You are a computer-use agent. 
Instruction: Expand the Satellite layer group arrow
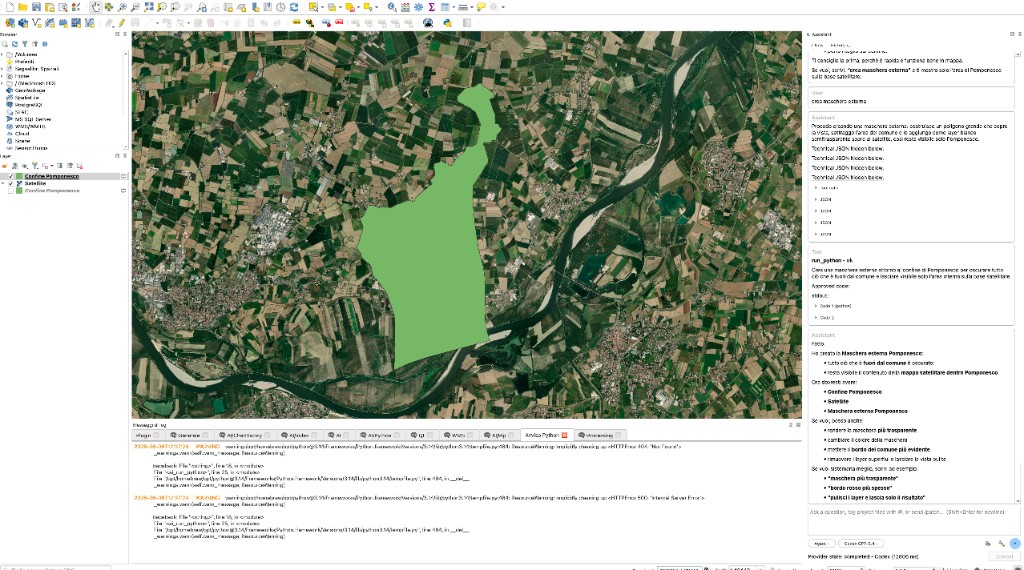pos(3,183)
